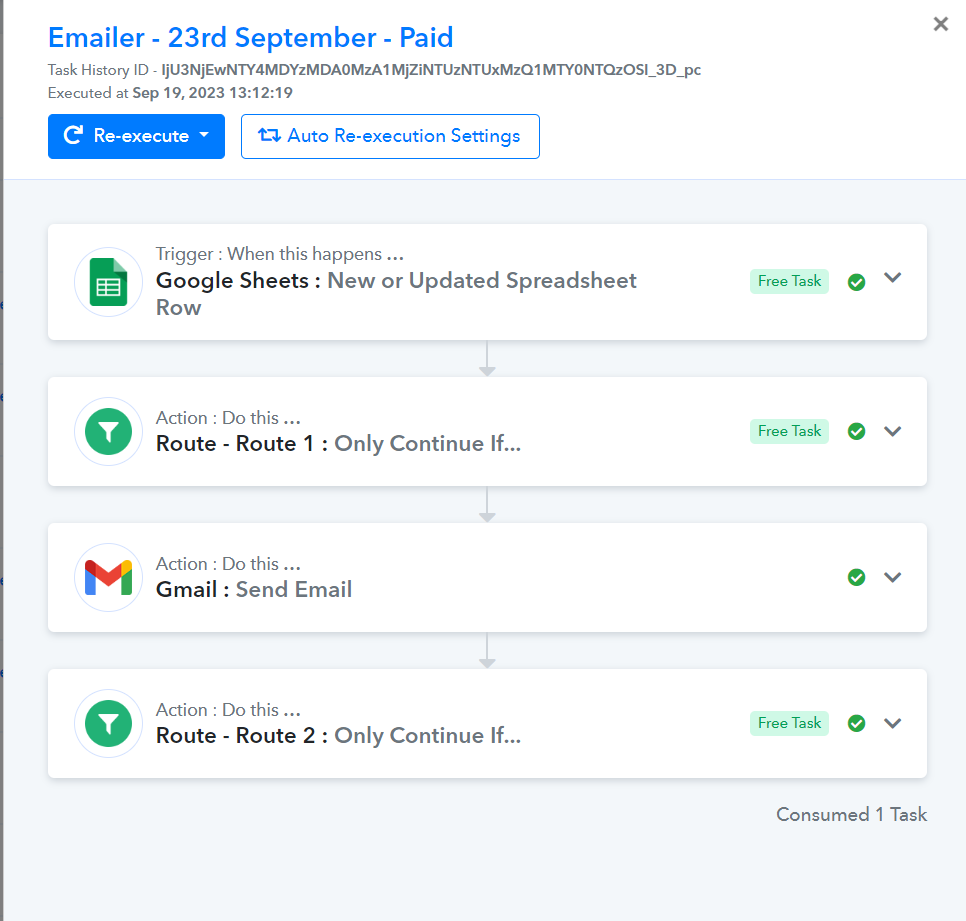Expand the Google Sheets trigger step details
Screen dimensions: 966x921
[x=893, y=278]
